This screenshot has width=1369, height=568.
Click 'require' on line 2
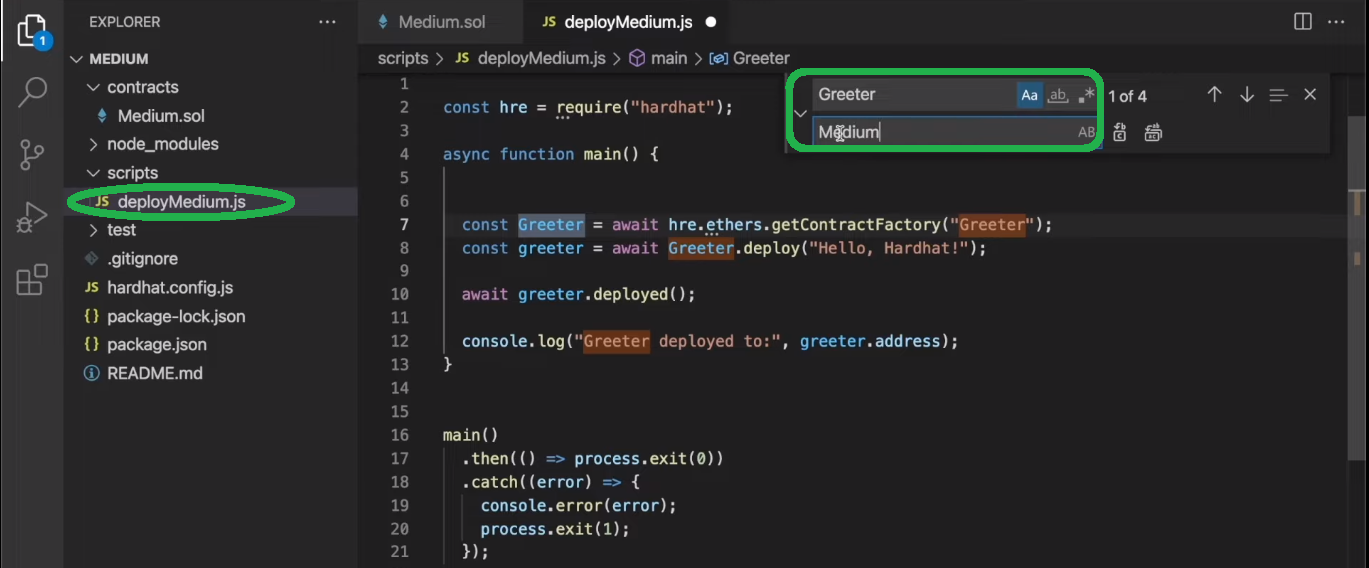tap(589, 108)
